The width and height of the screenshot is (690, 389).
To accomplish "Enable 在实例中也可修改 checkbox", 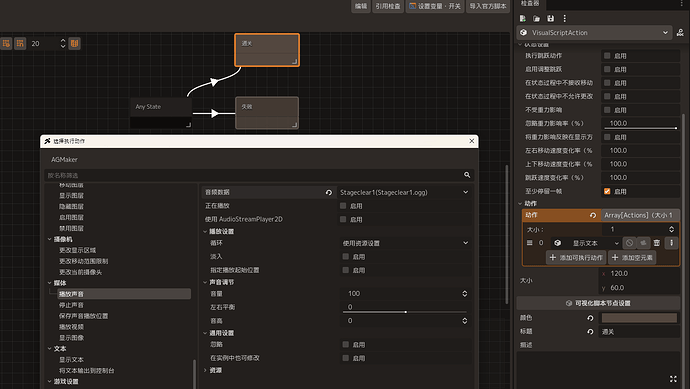I will click(x=345, y=358).
